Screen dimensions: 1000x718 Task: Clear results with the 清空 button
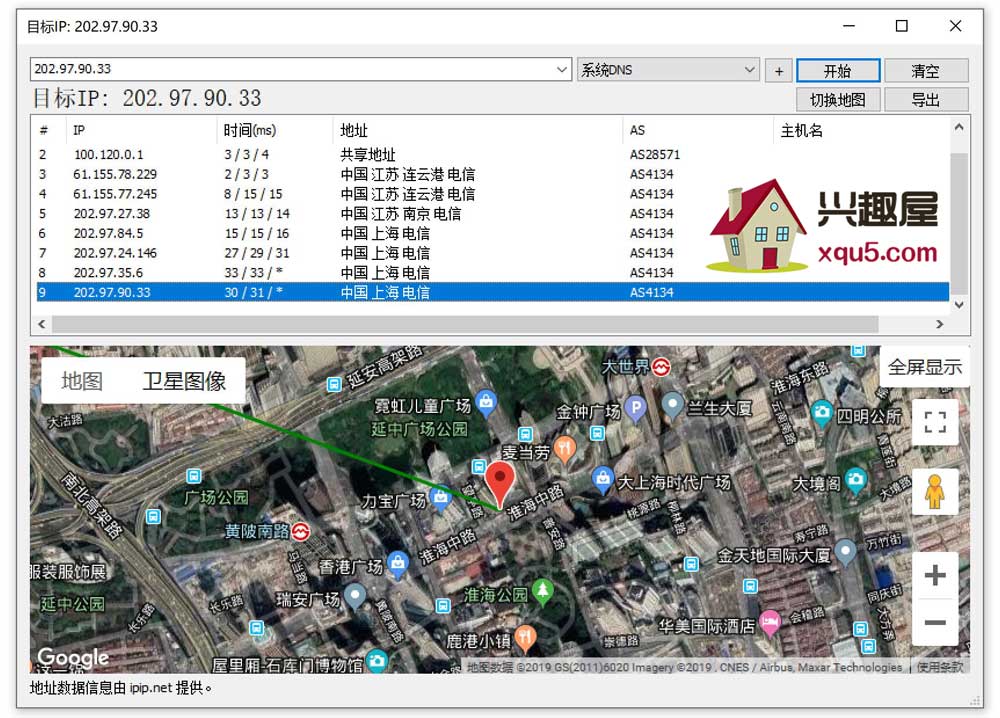[x=926, y=70]
